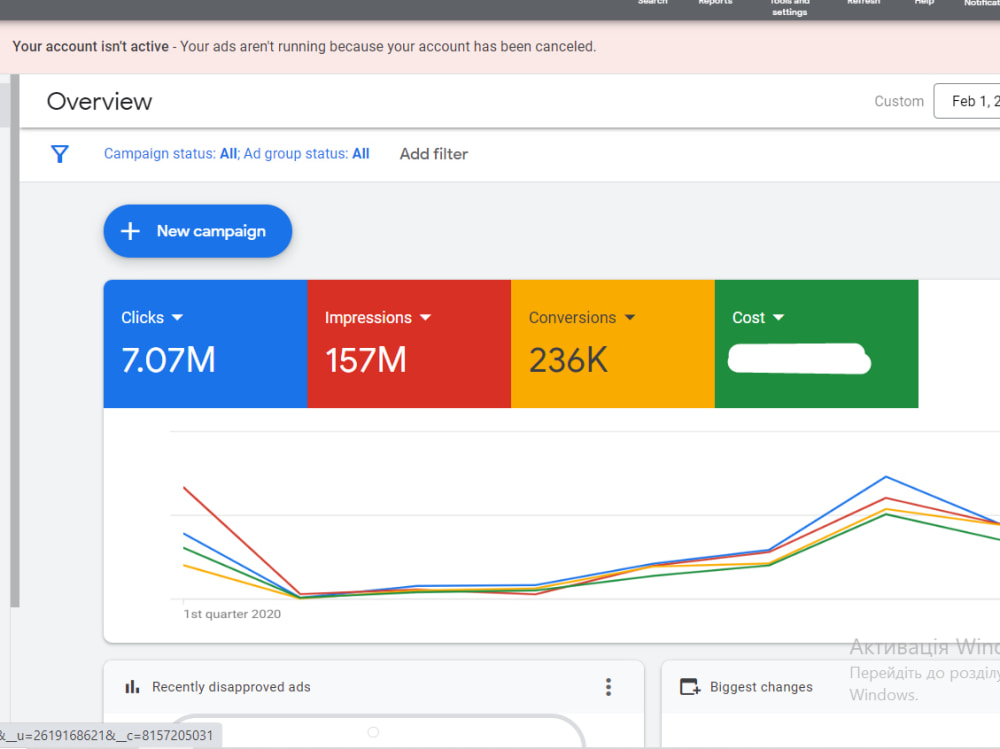1000x749 pixels.
Task: Open the Cost metric dropdown arrow
Action: [778, 317]
